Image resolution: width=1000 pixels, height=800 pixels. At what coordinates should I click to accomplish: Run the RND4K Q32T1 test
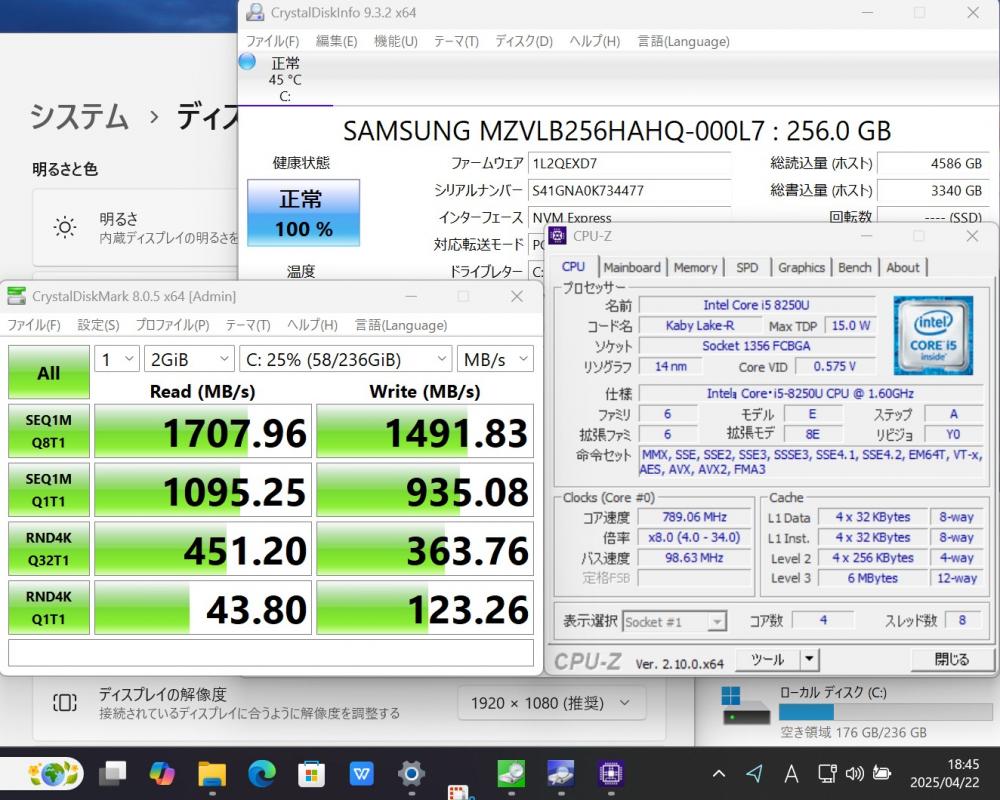tap(48, 549)
